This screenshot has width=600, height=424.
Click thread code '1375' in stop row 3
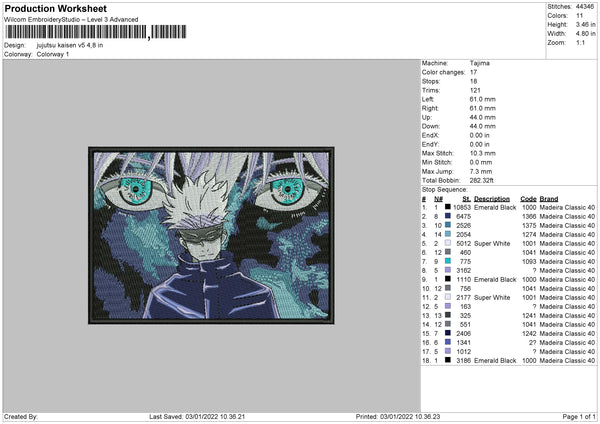pyautogui.click(x=529, y=225)
